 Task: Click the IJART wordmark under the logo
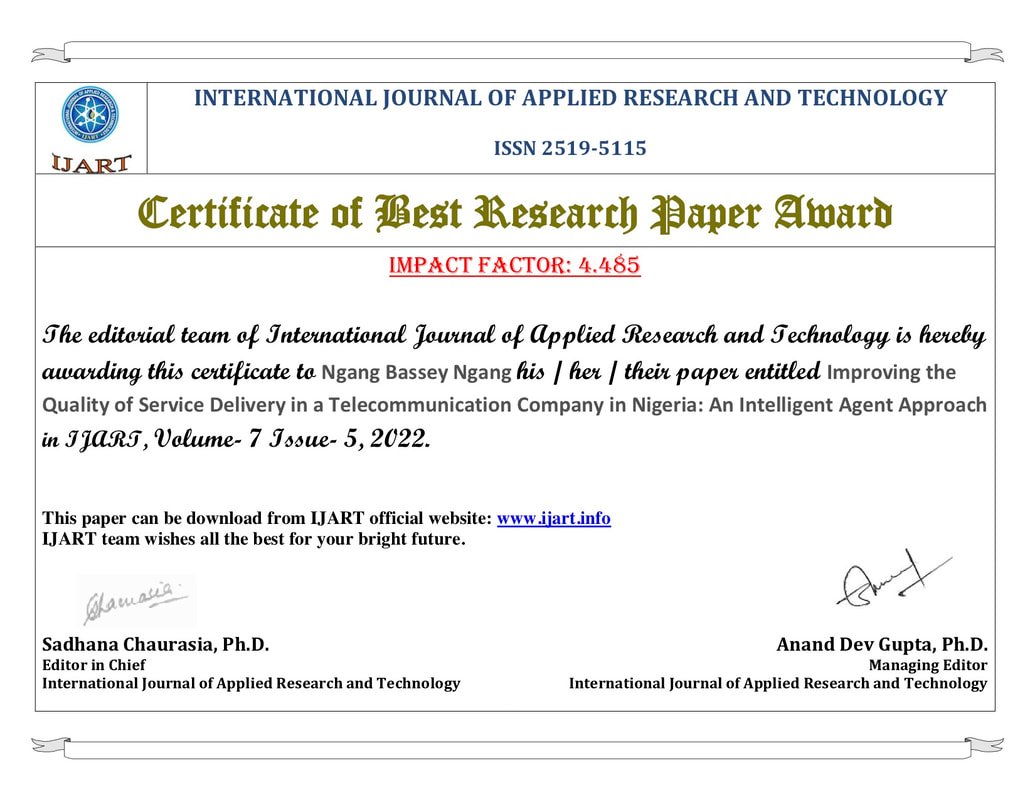91,163
